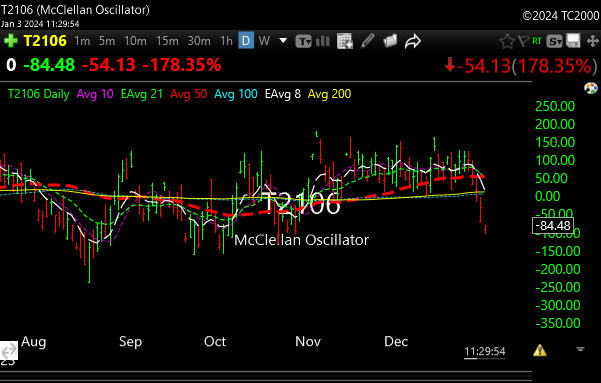Viewport: 601px width, 383px height.
Task: Open the calendar grid add icon
Action: pyautogui.click(x=345, y=41)
